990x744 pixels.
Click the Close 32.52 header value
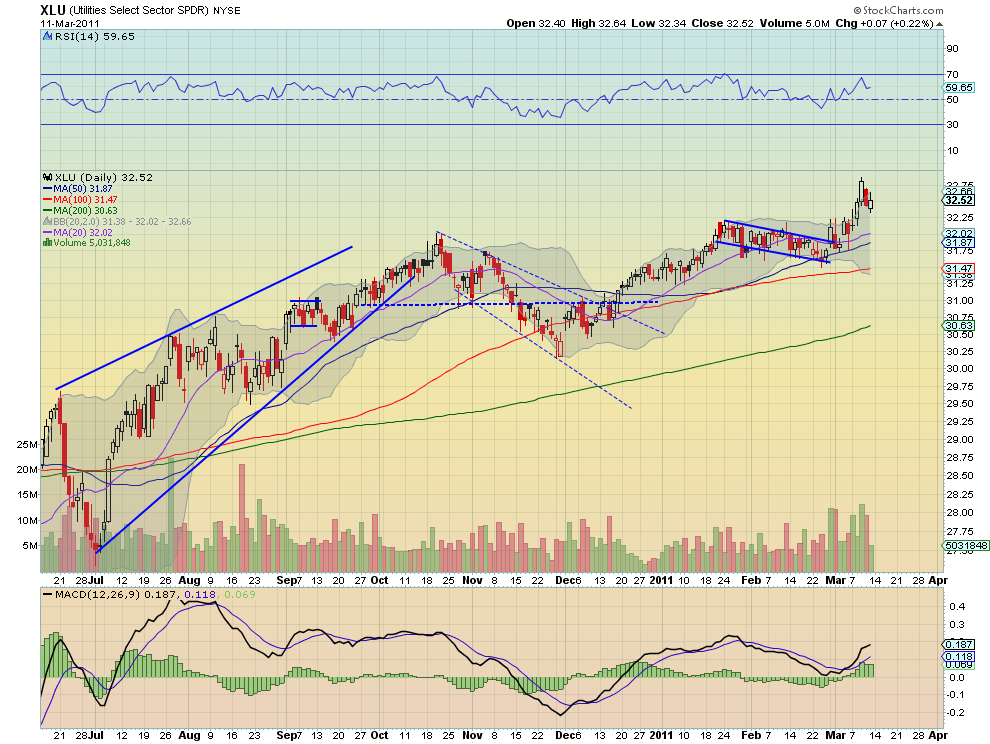pyautogui.click(x=722, y=23)
